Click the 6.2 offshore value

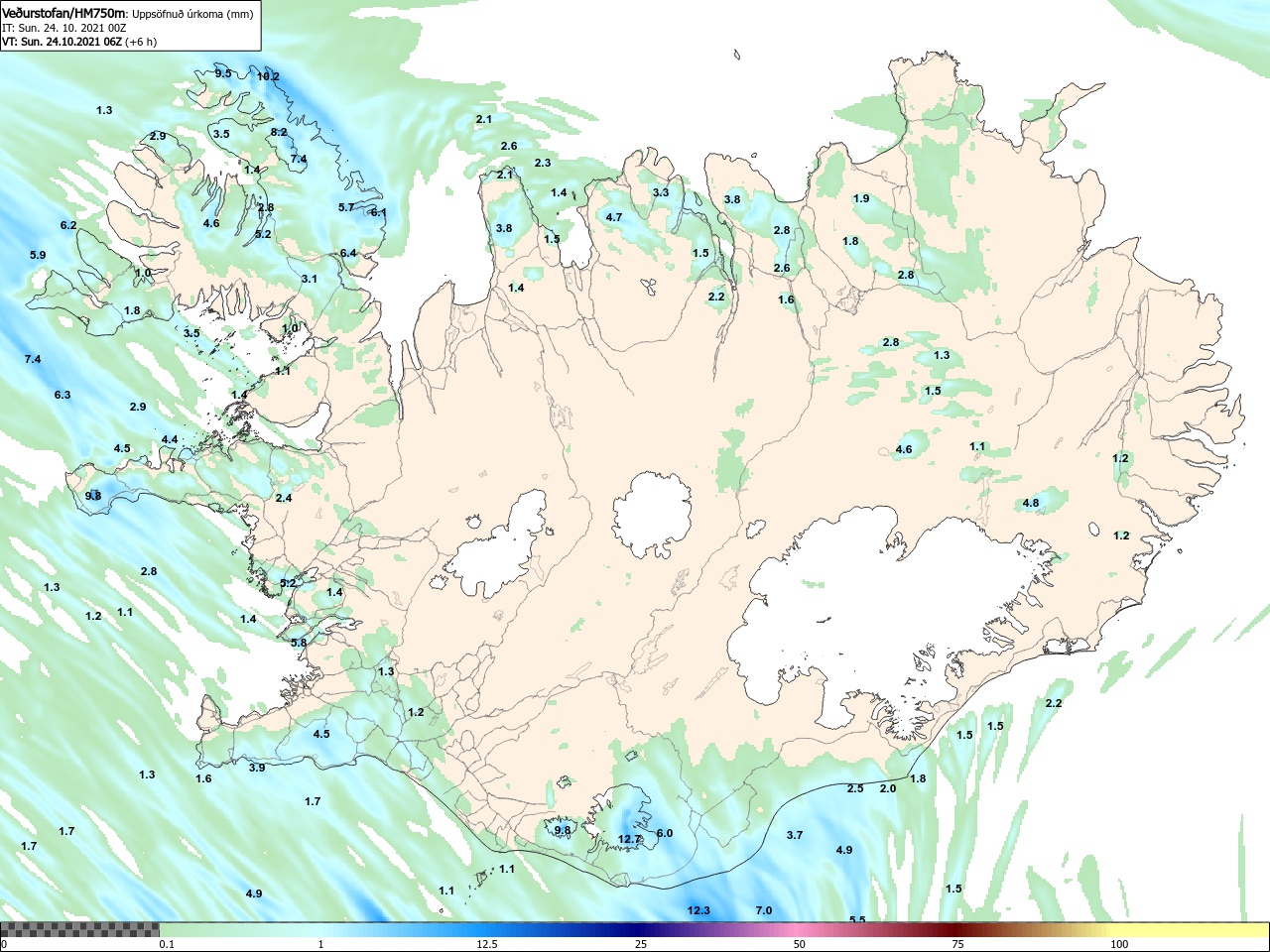(68, 225)
